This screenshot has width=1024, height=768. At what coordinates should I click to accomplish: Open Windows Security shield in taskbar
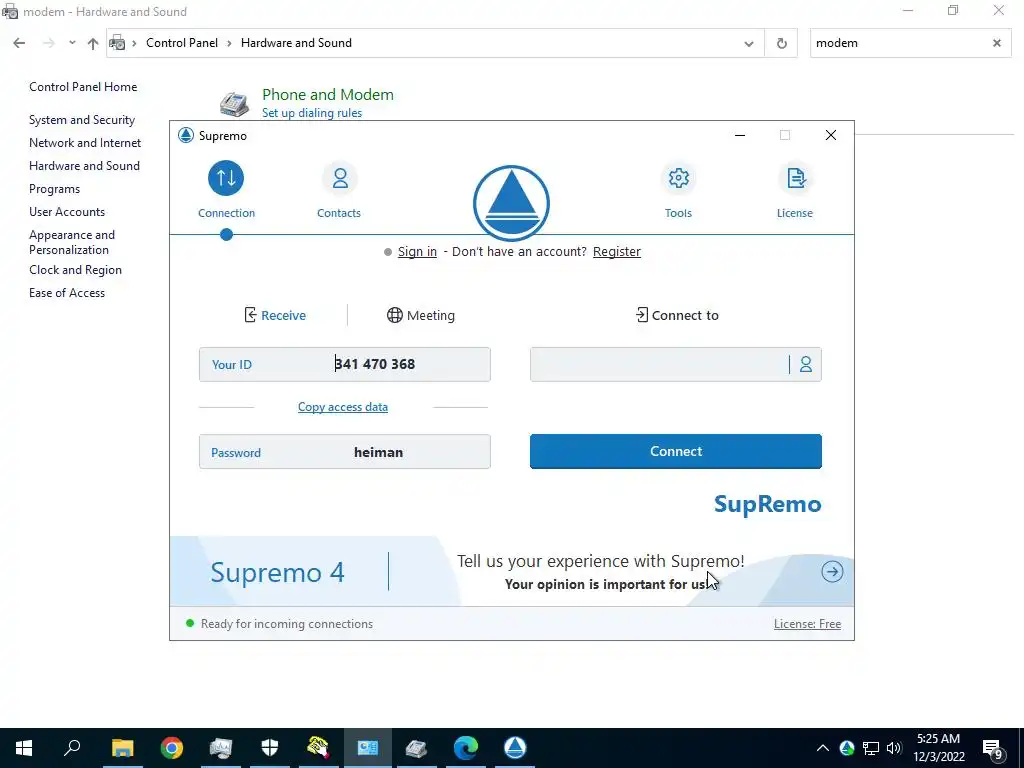270,748
